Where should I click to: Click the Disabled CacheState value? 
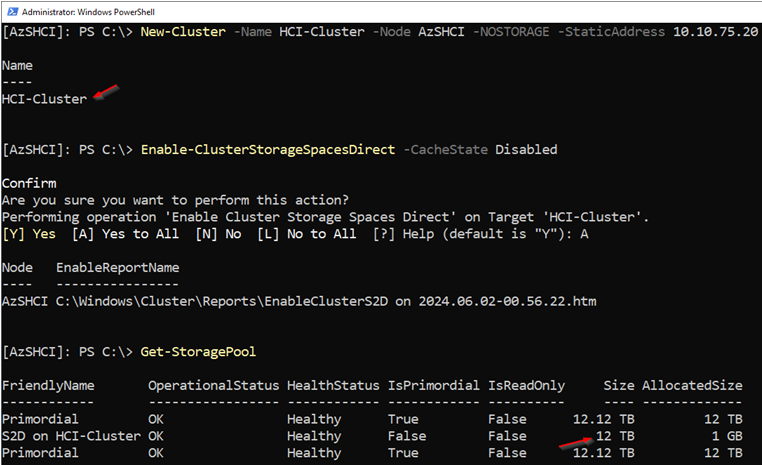coord(526,150)
